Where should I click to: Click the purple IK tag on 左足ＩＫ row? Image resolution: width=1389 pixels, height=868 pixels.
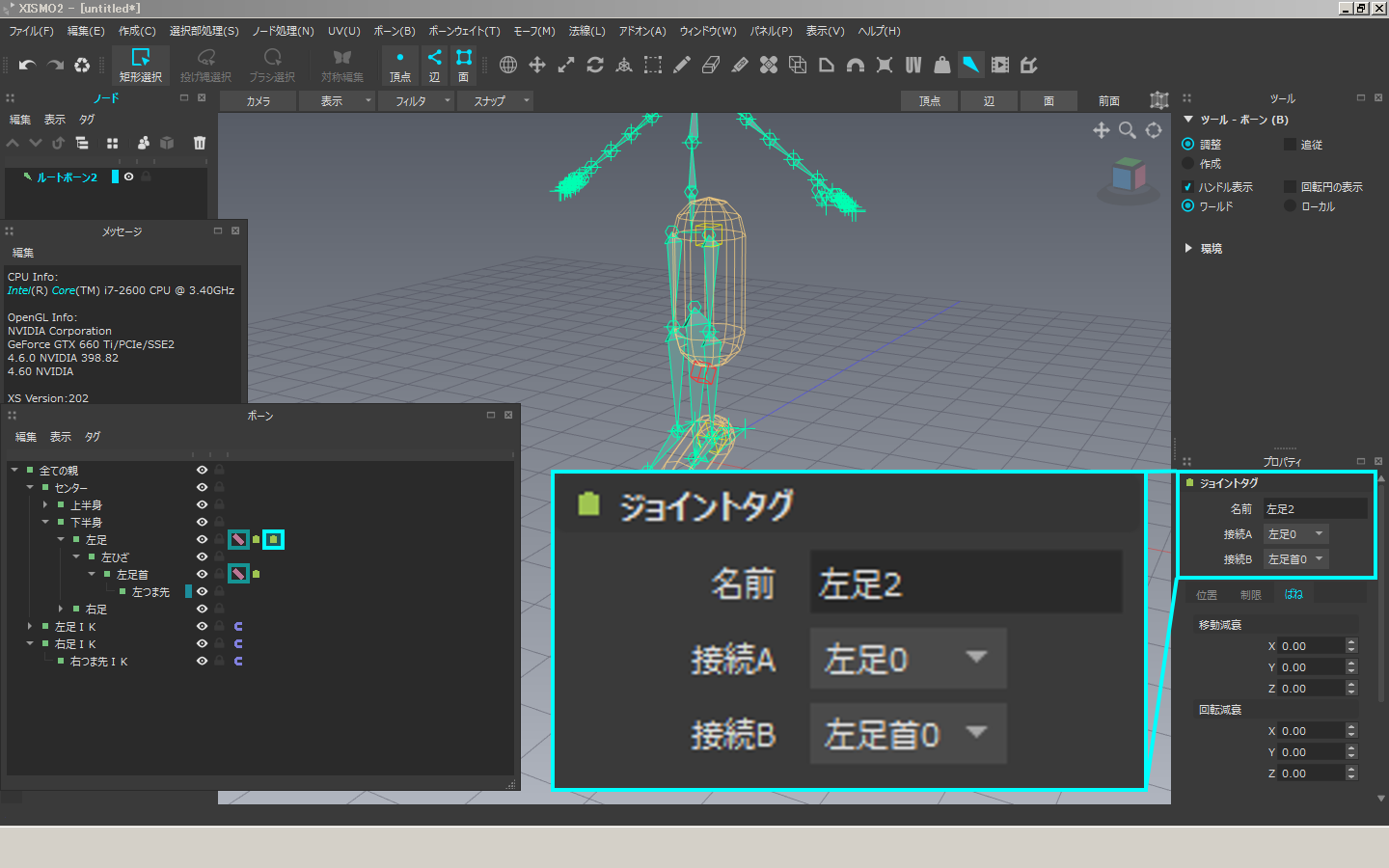[x=238, y=627]
